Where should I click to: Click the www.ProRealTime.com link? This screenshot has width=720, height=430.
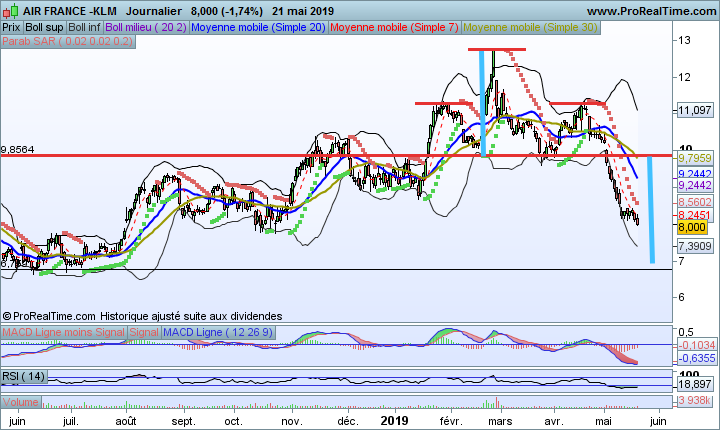[651, 11]
